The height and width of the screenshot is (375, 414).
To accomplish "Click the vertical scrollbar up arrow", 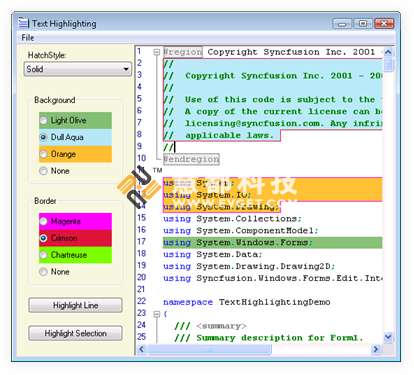I will pyautogui.click(x=388, y=52).
